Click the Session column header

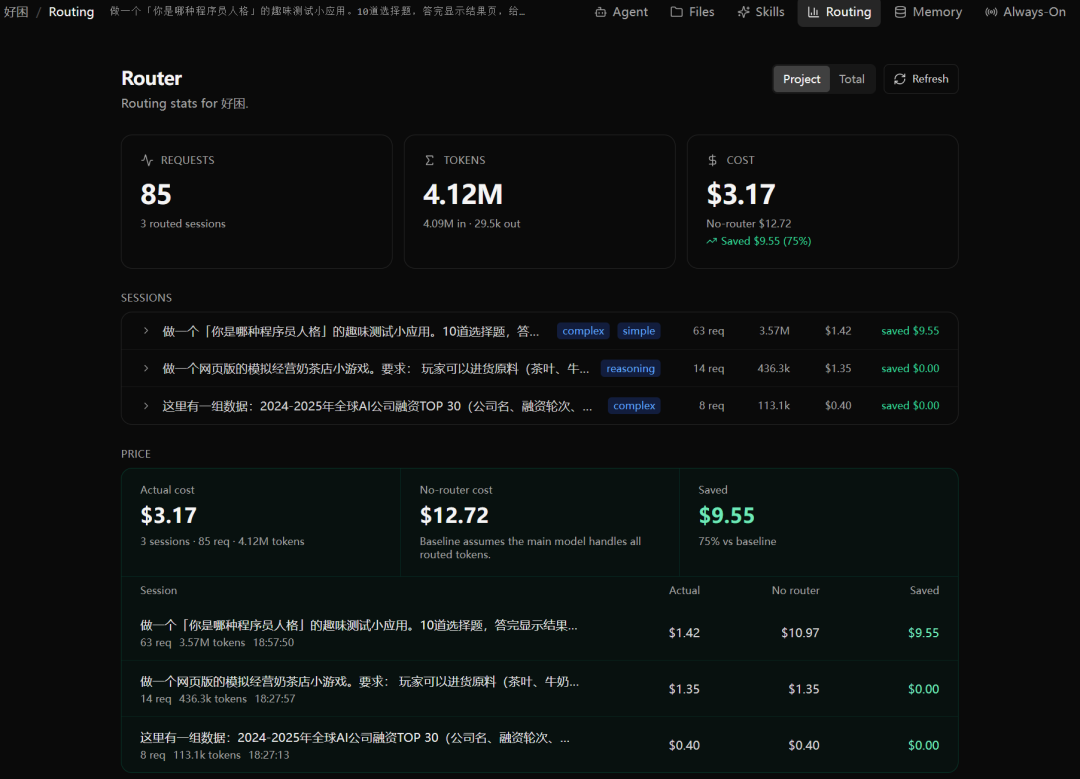pyautogui.click(x=158, y=590)
